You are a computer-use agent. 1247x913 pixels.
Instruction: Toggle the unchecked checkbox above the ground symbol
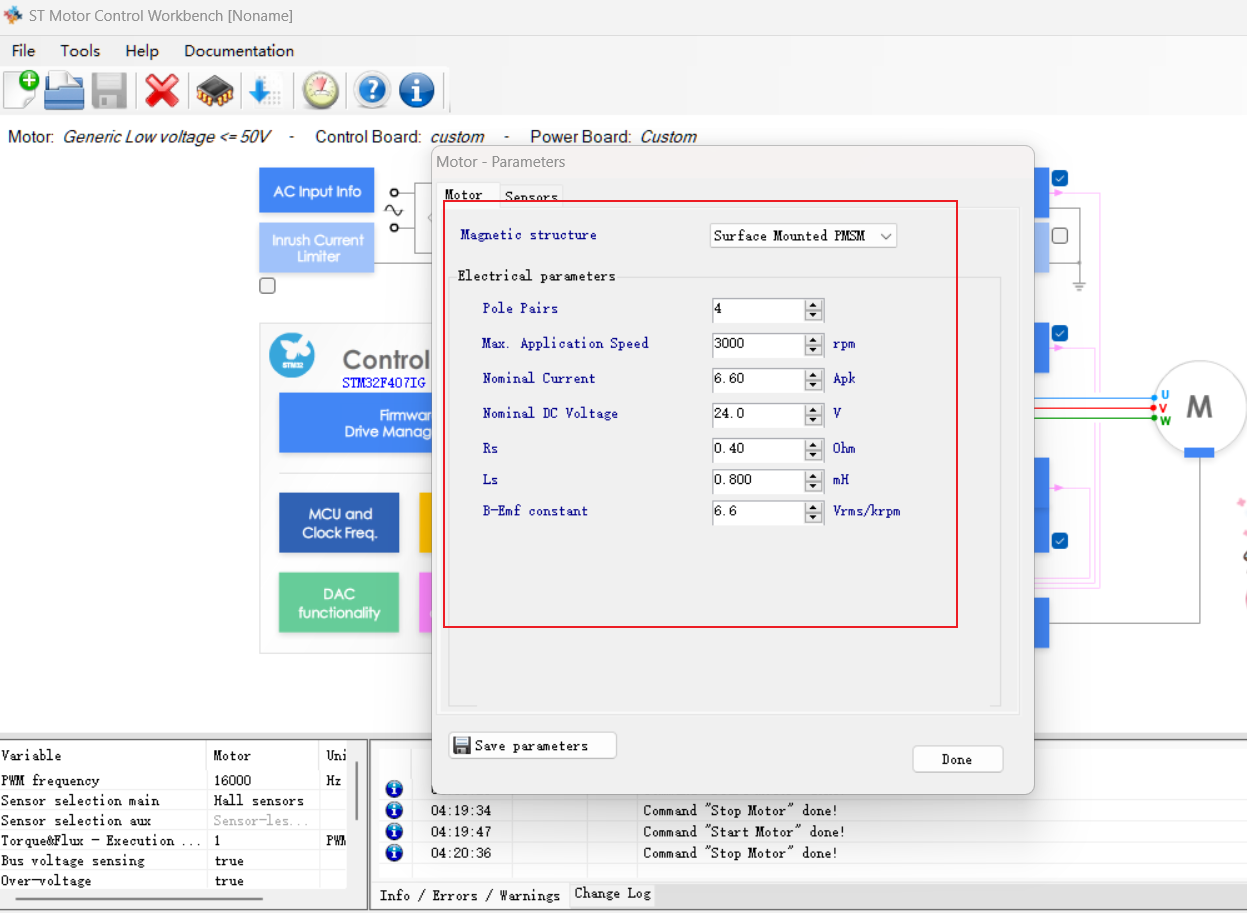1060,236
